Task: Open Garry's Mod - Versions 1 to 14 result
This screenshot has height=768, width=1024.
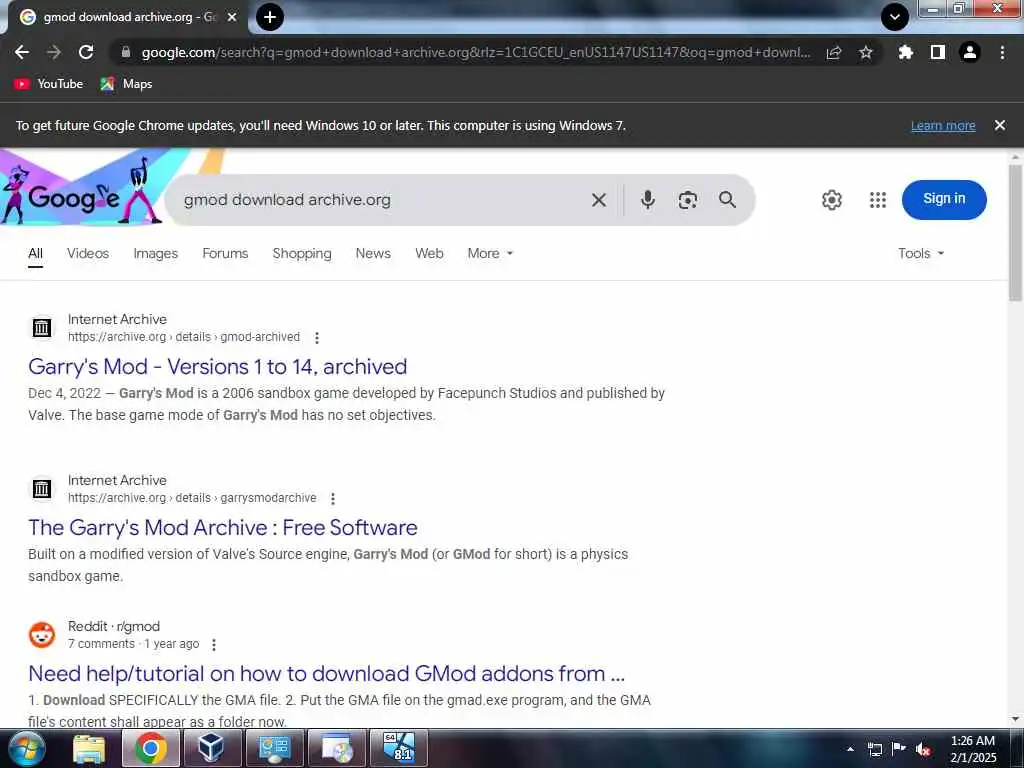Action: tap(217, 367)
